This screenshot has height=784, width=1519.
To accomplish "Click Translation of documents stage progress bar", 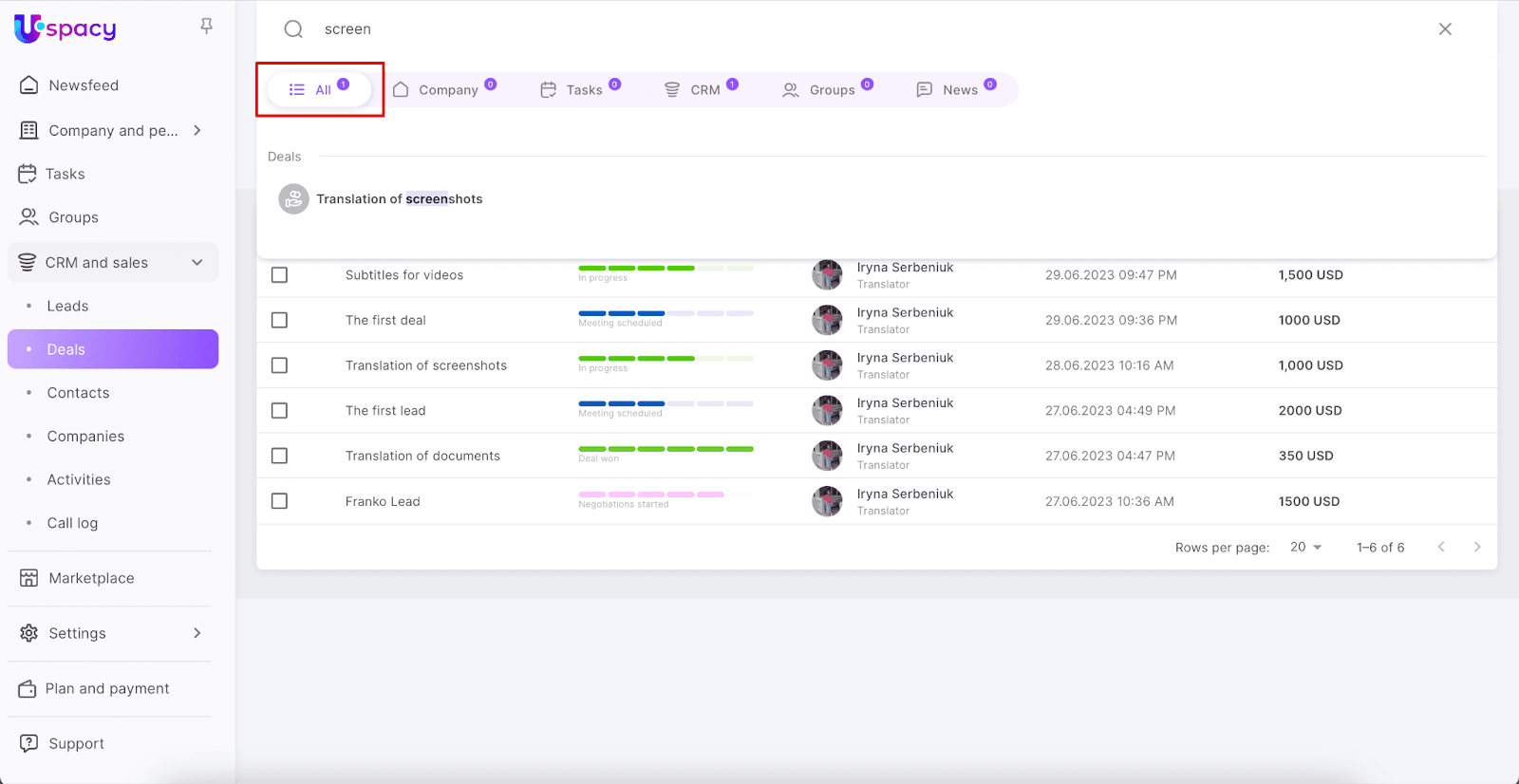I will (x=666, y=449).
